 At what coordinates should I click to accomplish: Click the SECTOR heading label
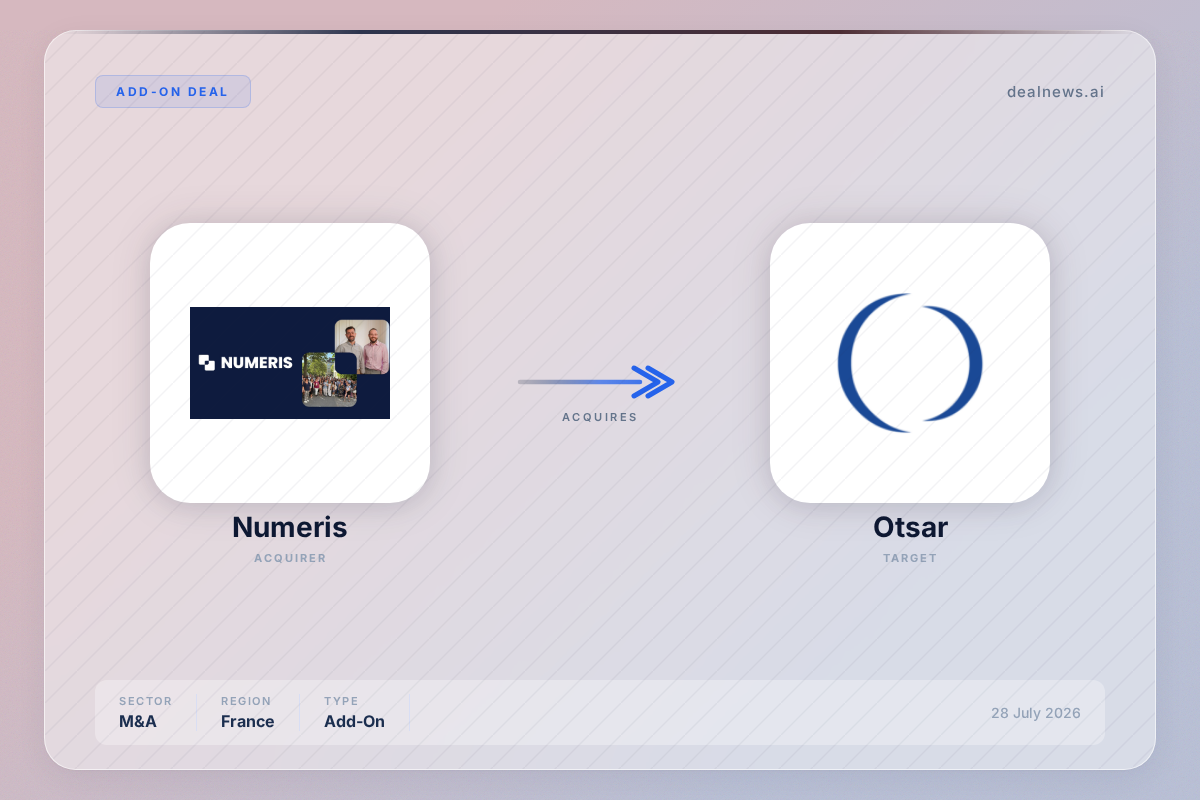pyautogui.click(x=146, y=701)
